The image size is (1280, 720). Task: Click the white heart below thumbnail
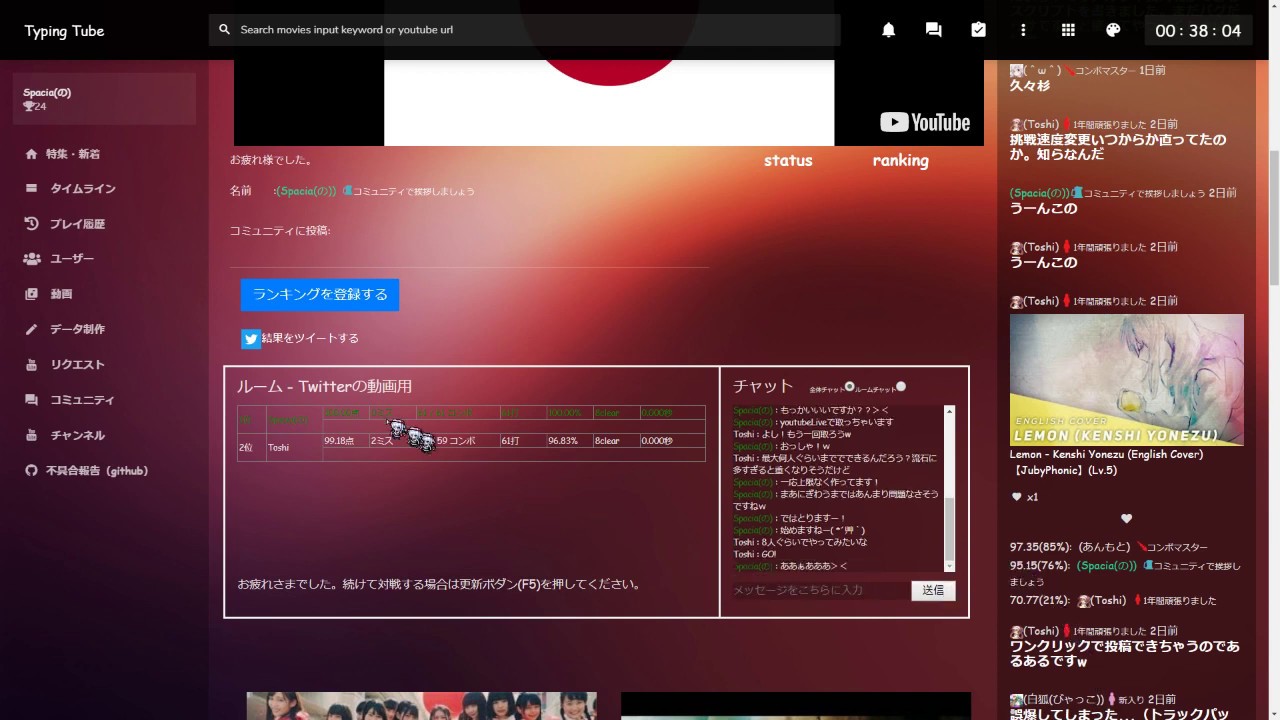[x=1126, y=518]
